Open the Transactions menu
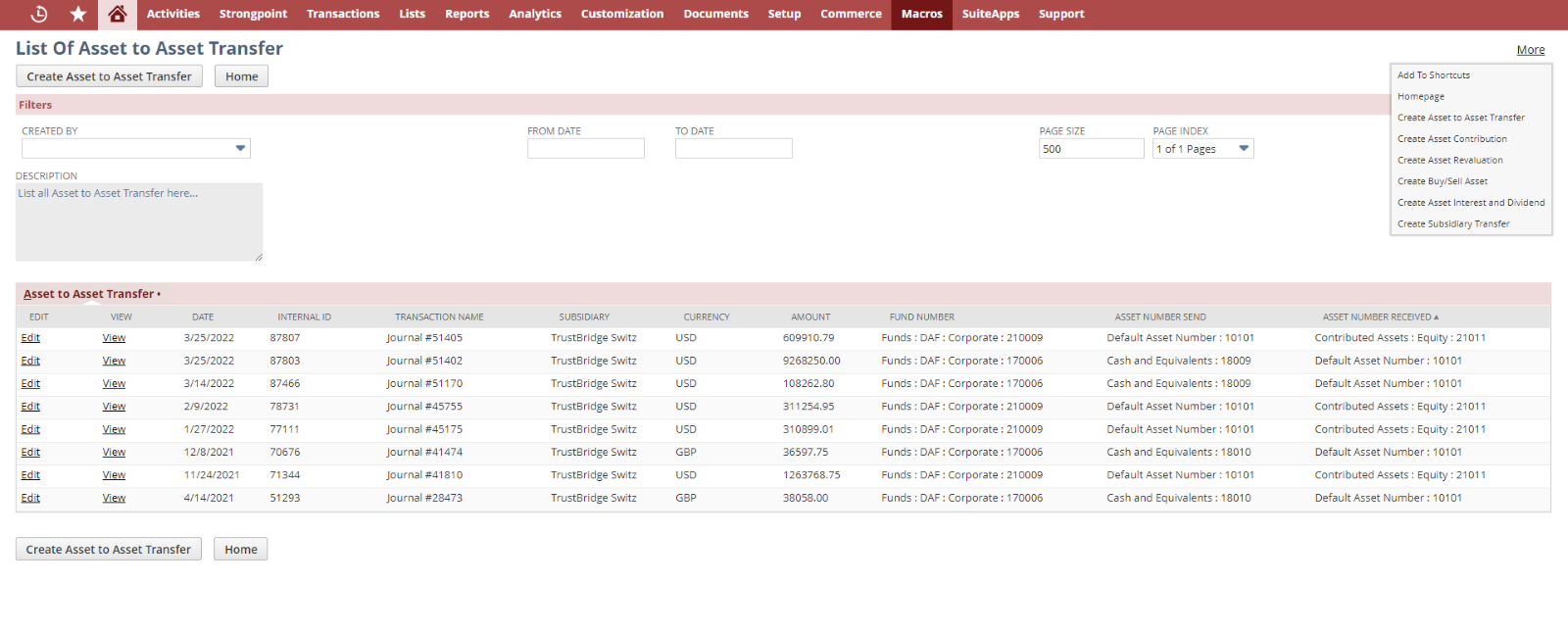This screenshot has height=633, width=1568. click(x=343, y=14)
